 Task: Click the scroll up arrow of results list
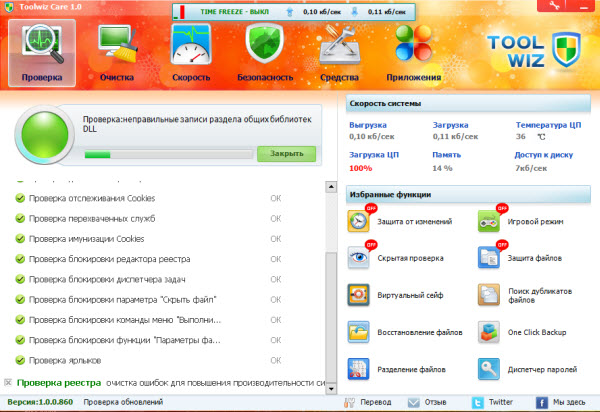[331, 187]
